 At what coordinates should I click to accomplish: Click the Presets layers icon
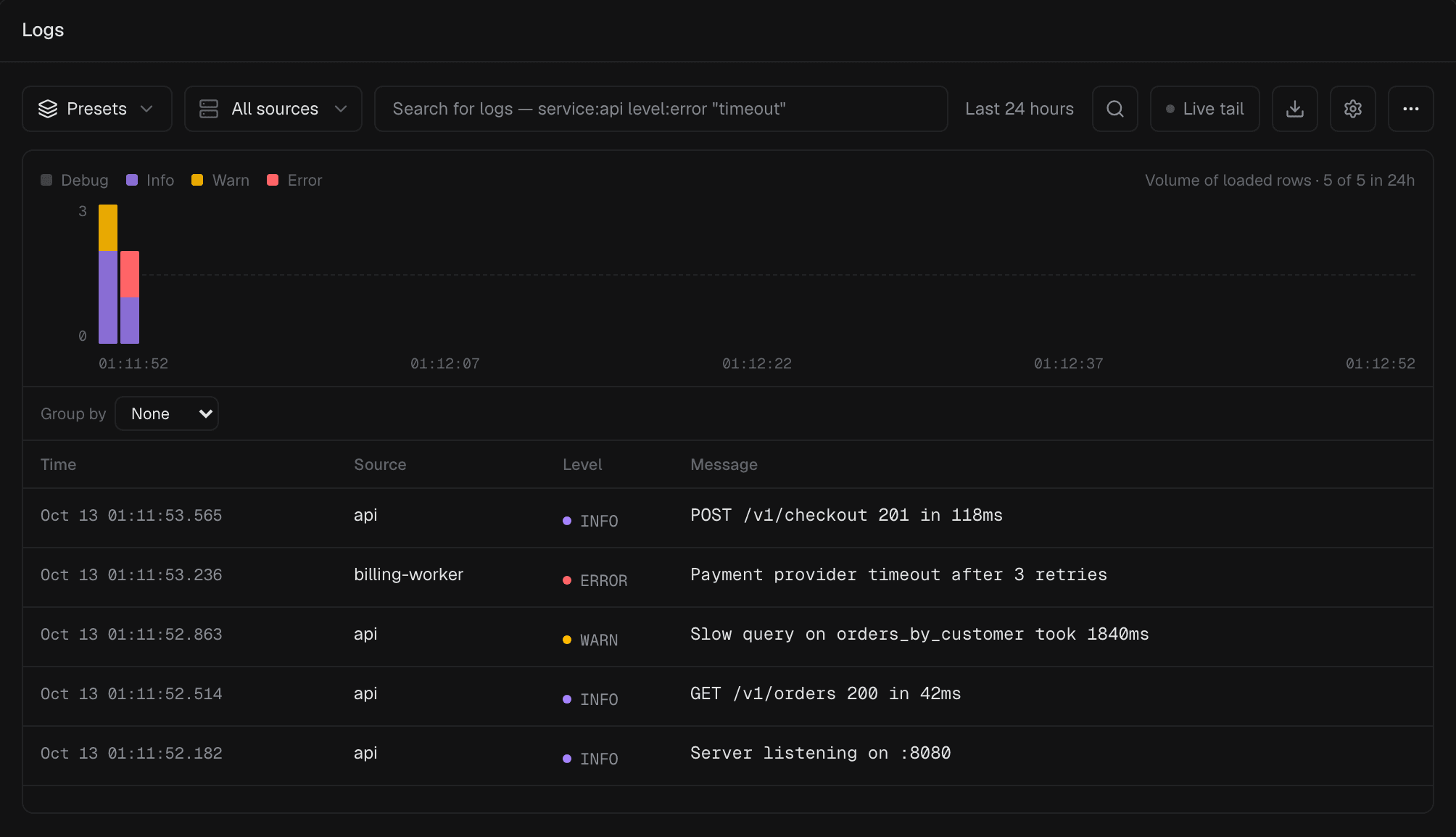48,109
